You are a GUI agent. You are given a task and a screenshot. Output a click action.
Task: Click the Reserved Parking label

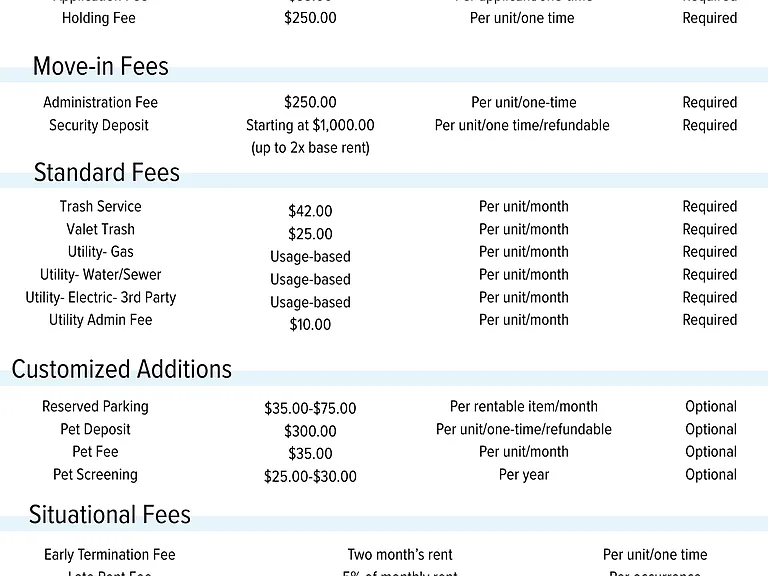95,407
